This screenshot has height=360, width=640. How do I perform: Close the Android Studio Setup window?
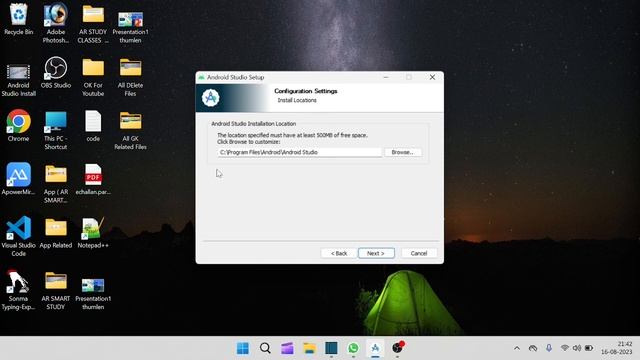432,77
